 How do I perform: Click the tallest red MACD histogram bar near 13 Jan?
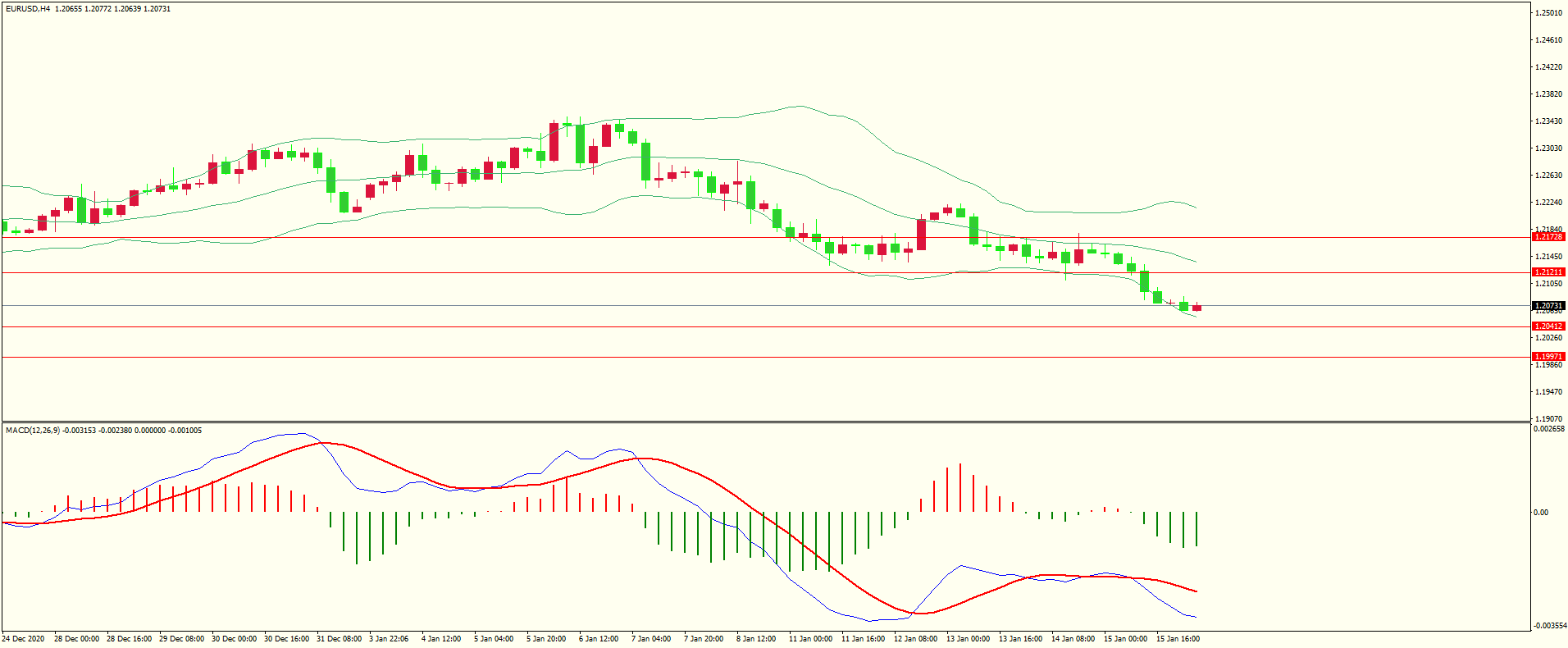pos(960,489)
